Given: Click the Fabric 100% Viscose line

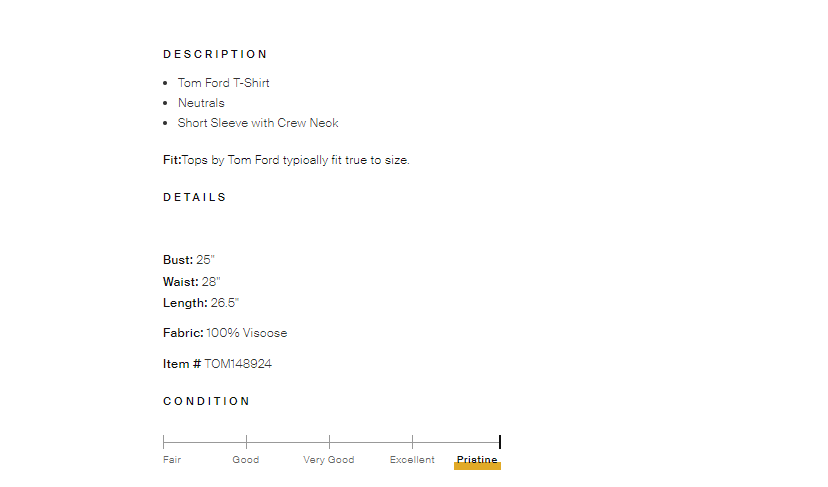Looking at the screenshot, I should pyautogui.click(x=225, y=333).
